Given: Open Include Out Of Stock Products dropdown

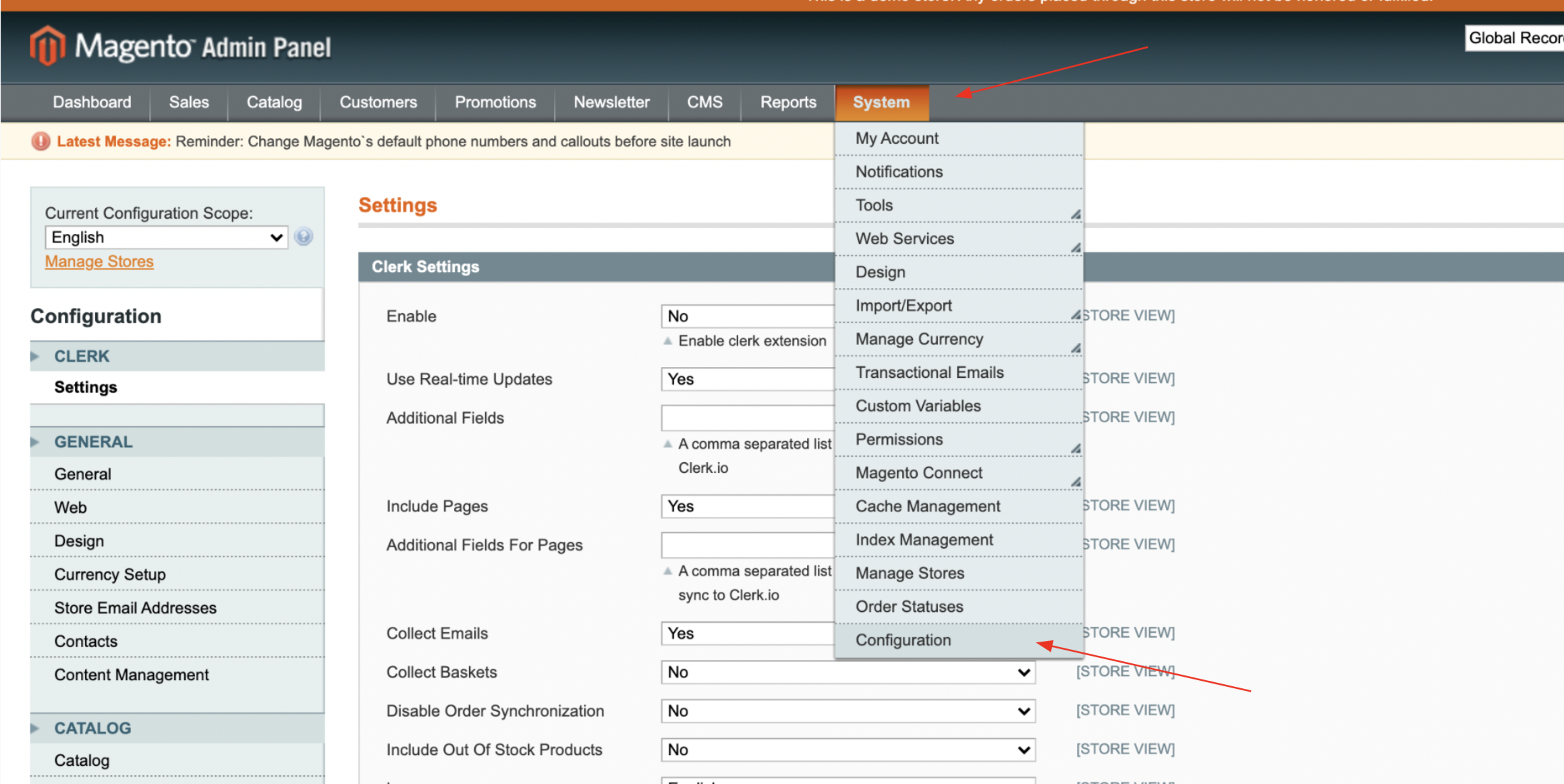Looking at the screenshot, I should coord(847,750).
